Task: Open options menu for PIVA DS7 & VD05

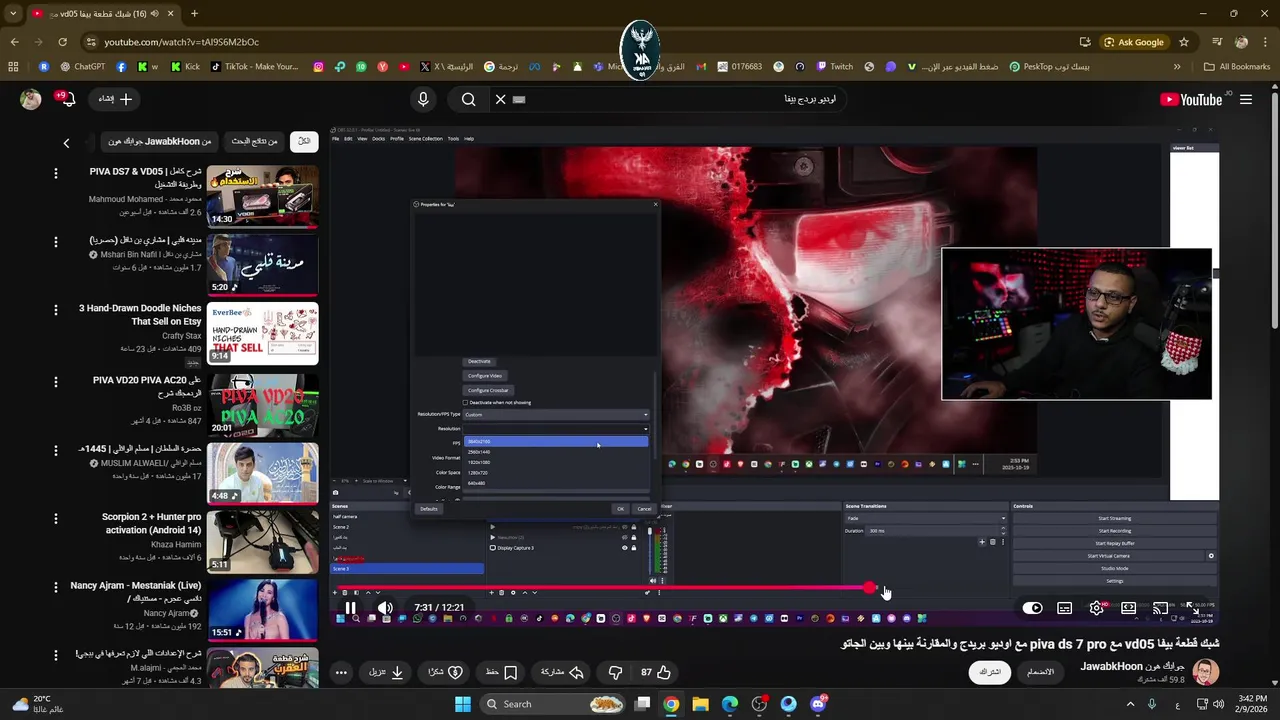Action: [x=56, y=174]
